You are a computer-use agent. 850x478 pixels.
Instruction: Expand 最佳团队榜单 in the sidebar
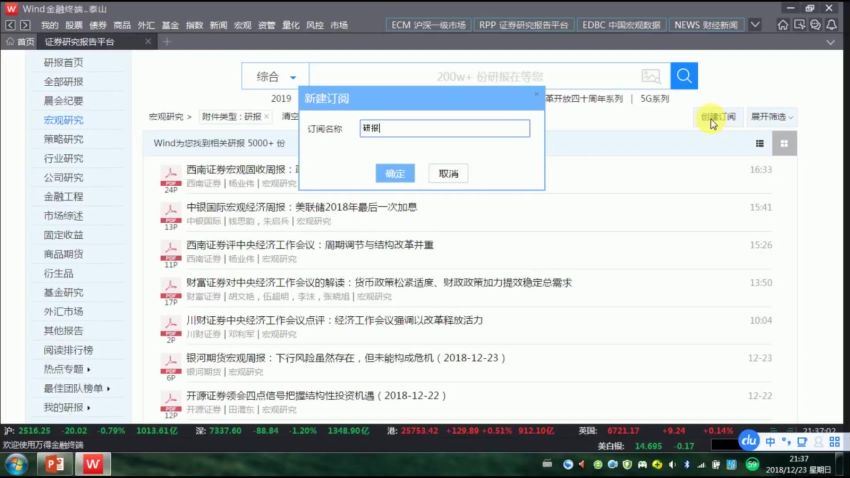pyautogui.click(x=76, y=388)
